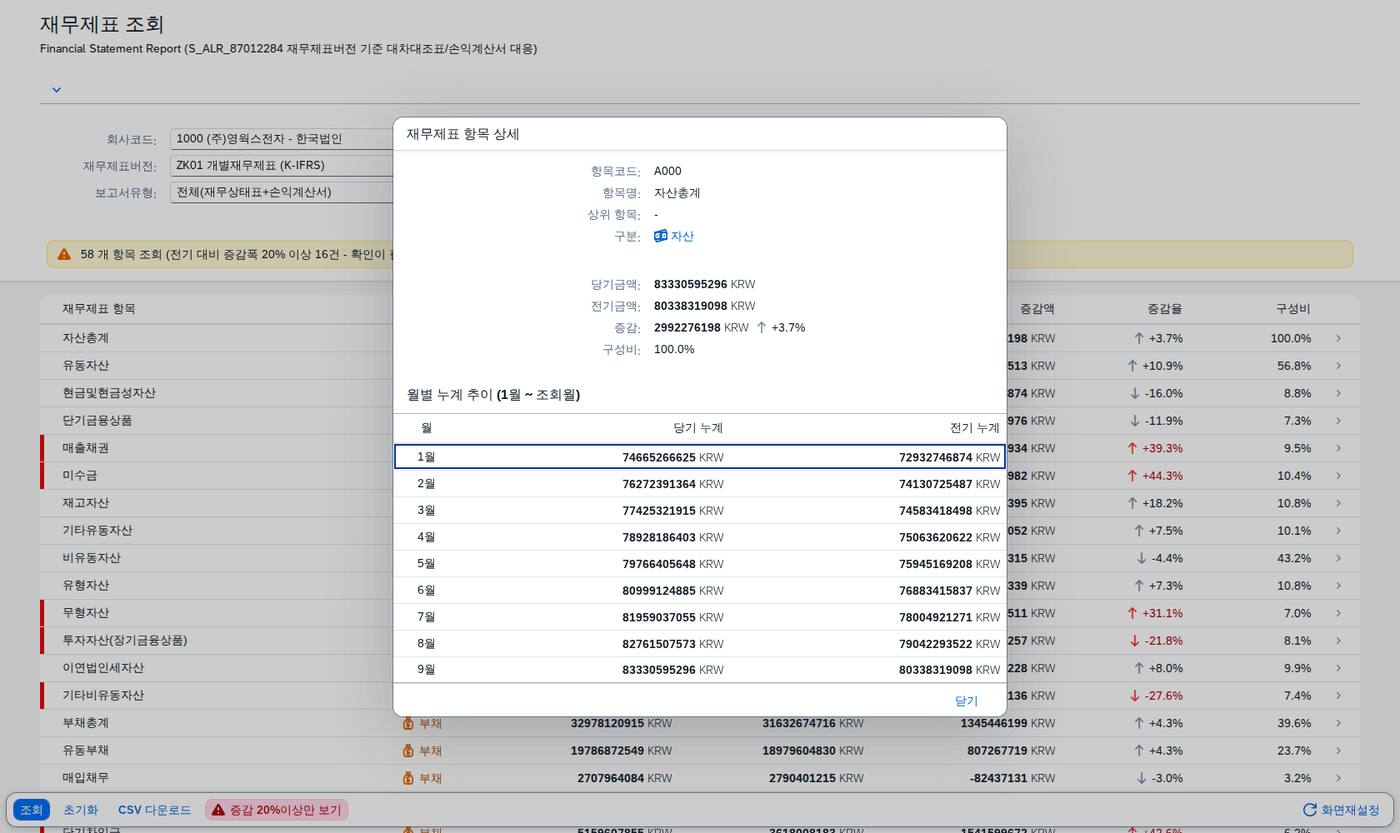Click the 초기화 button
This screenshot has width=1400, height=833.
coord(80,810)
